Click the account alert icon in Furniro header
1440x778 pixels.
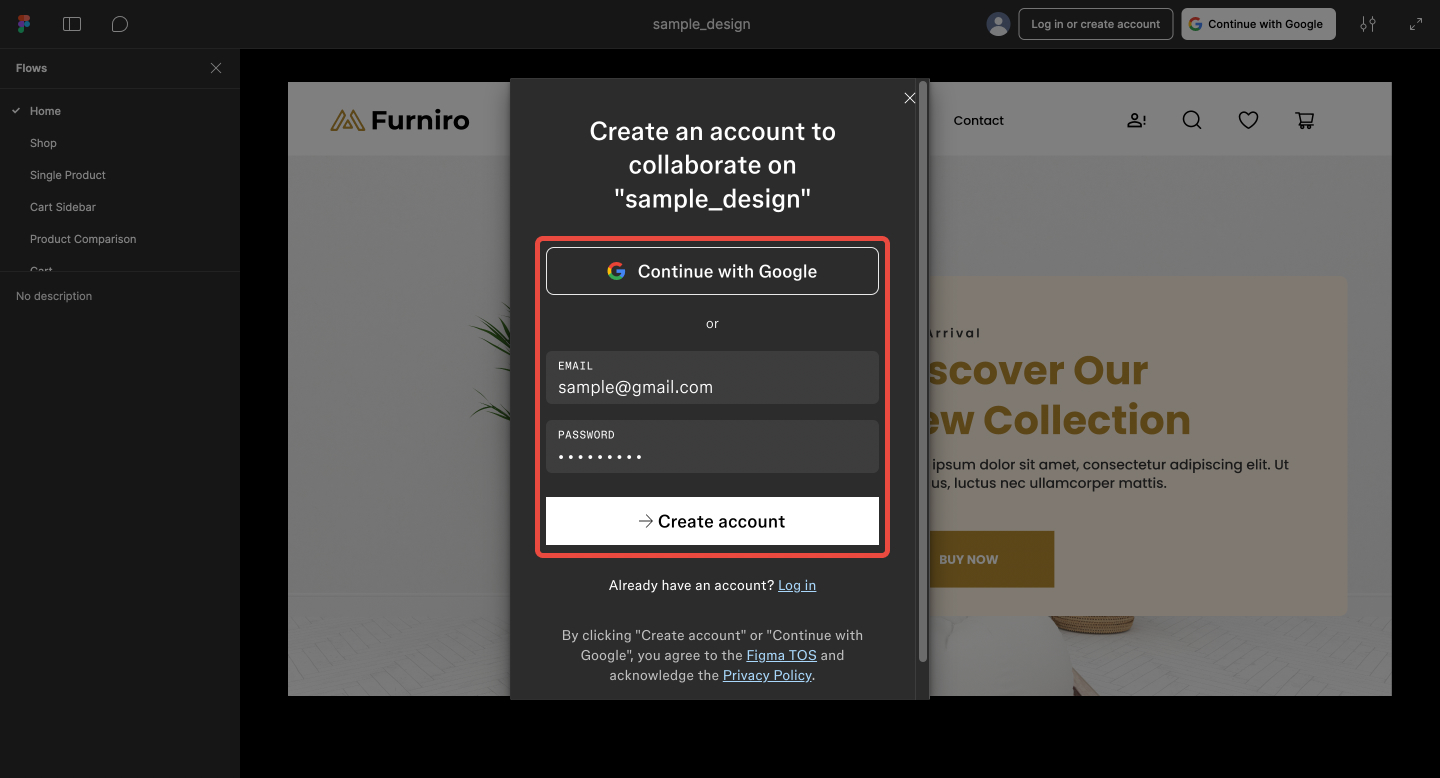click(1137, 121)
